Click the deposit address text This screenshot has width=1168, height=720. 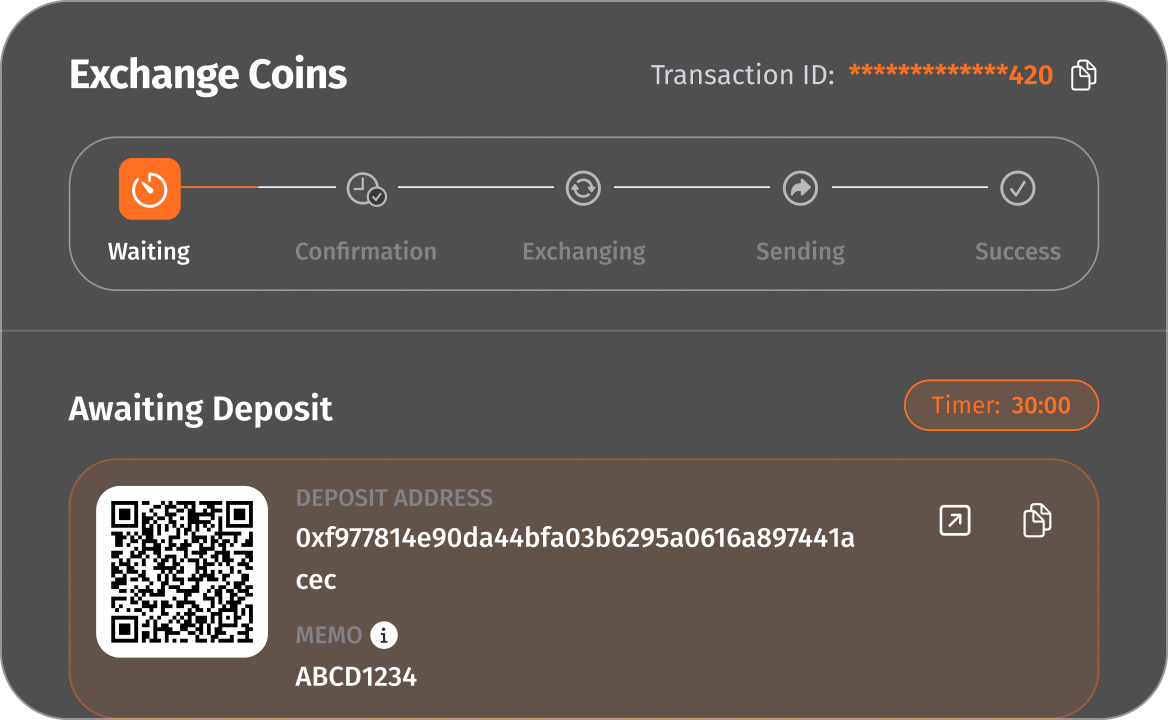pos(574,539)
